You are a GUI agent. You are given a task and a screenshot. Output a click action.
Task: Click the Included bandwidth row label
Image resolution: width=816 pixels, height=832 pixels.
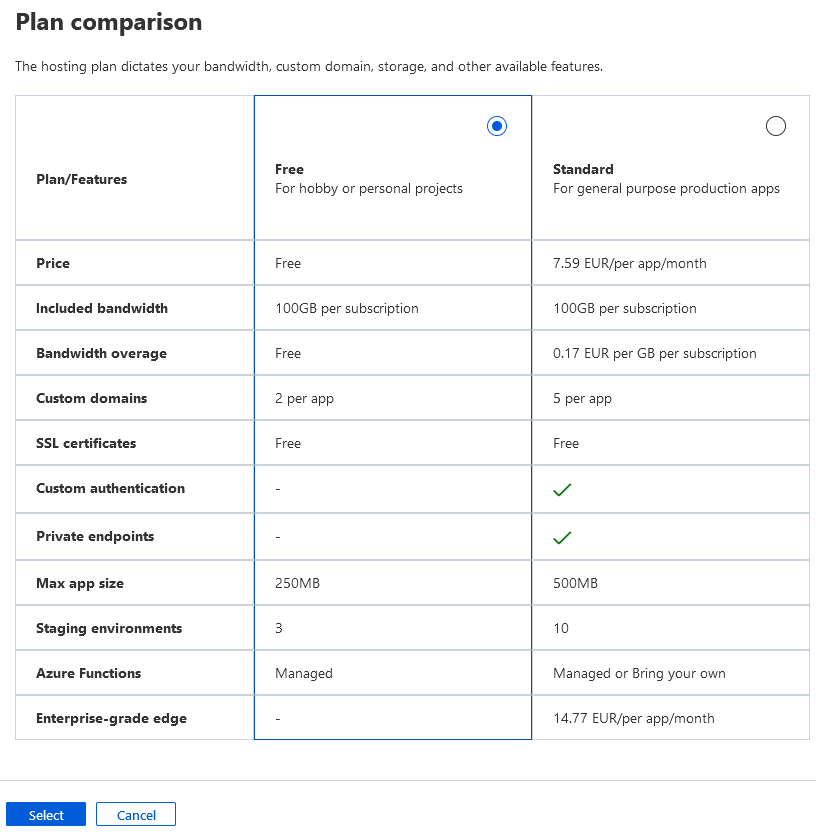(x=102, y=309)
